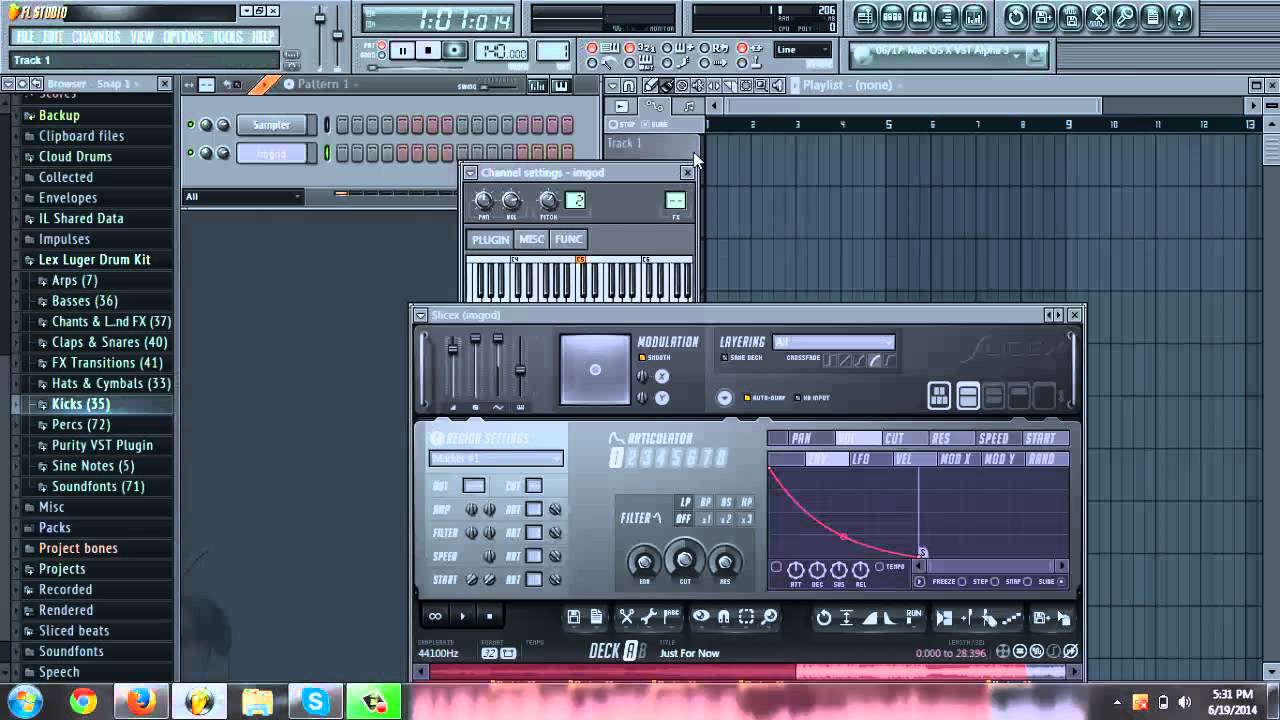Open the step sequencer shortcut icon
This screenshot has width=1280, height=720.
click(x=892, y=17)
